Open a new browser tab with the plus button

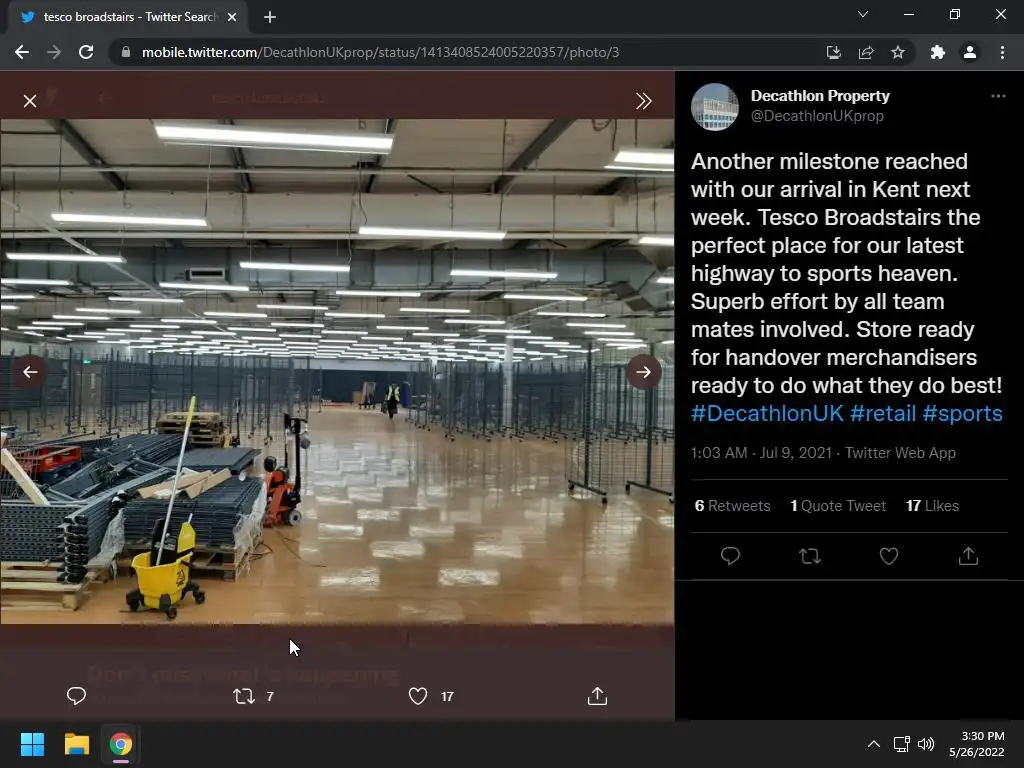point(270,17)
